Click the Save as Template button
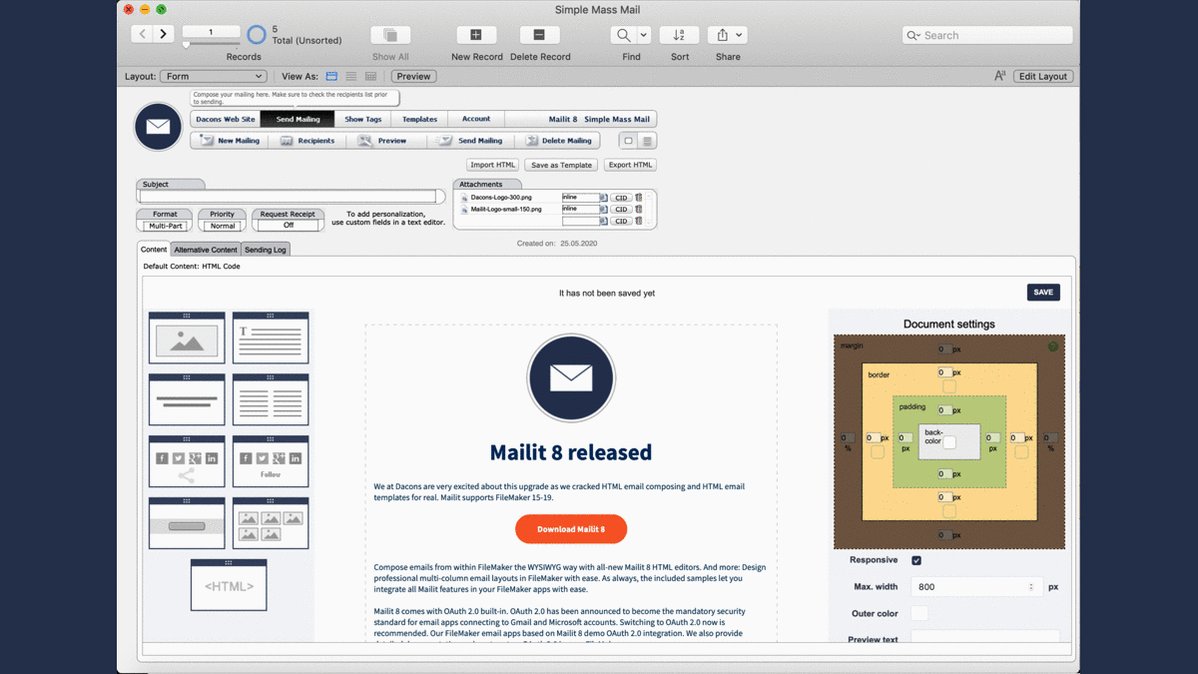 click(561, 165)
